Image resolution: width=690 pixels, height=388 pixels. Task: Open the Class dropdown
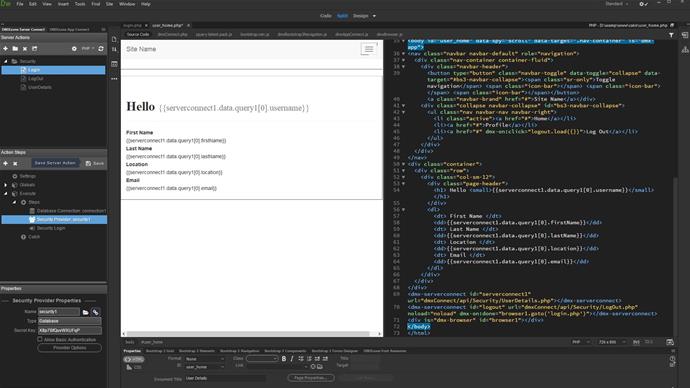pos(262,359)
